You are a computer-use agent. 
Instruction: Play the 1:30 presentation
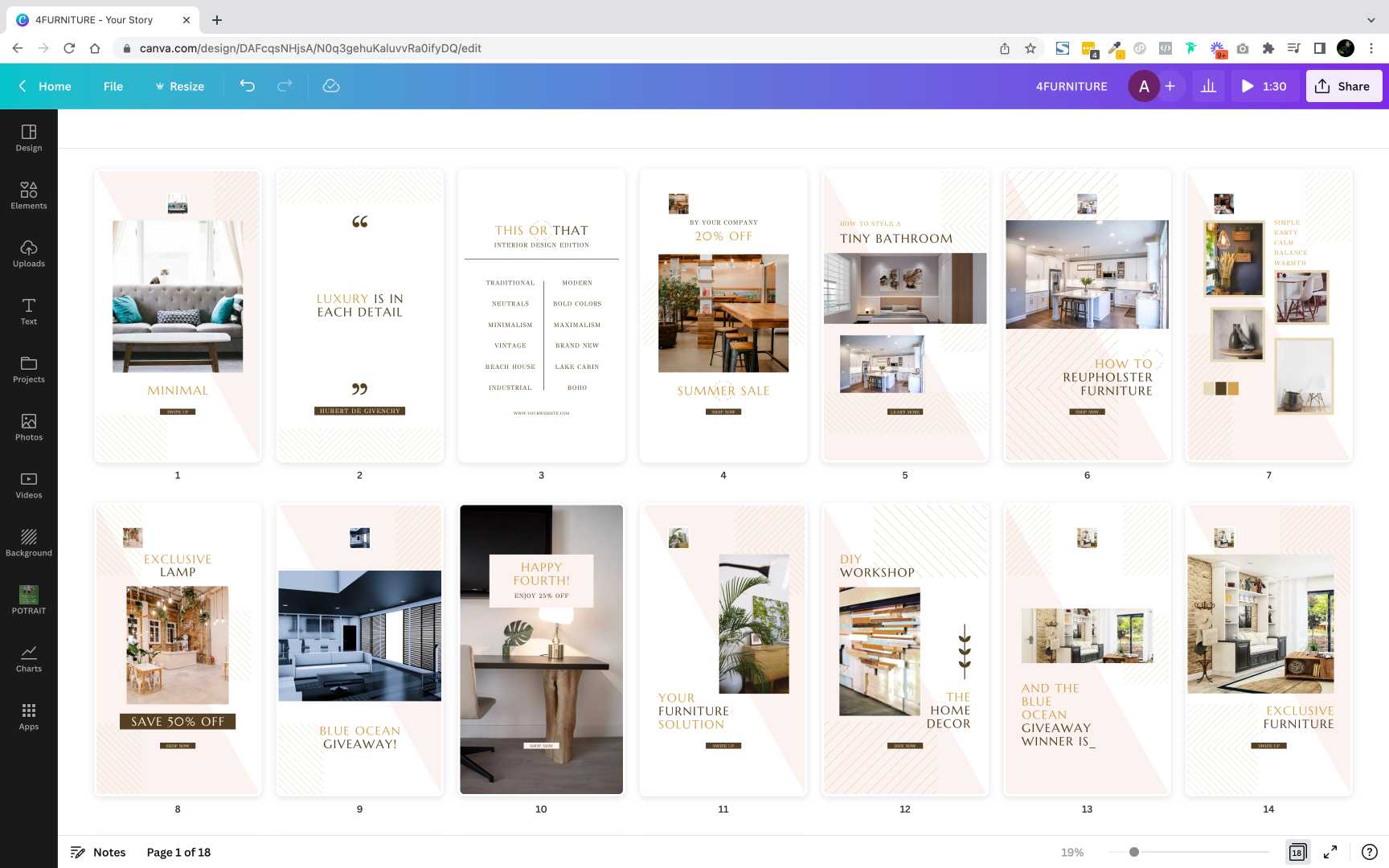1264,86
